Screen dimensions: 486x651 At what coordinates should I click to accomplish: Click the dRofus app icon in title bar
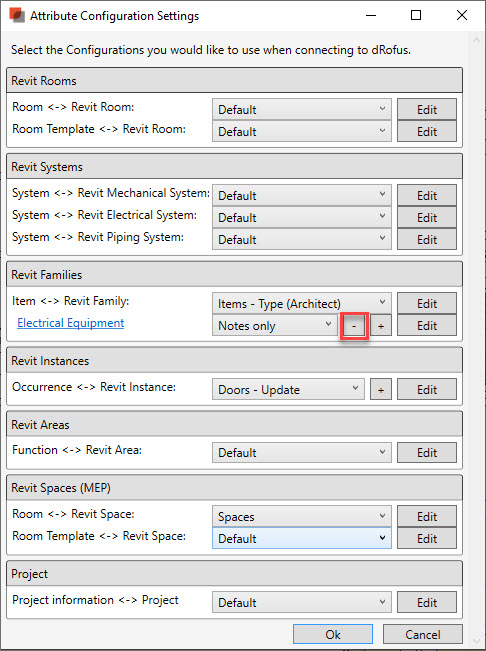click(x=17, y=15)
